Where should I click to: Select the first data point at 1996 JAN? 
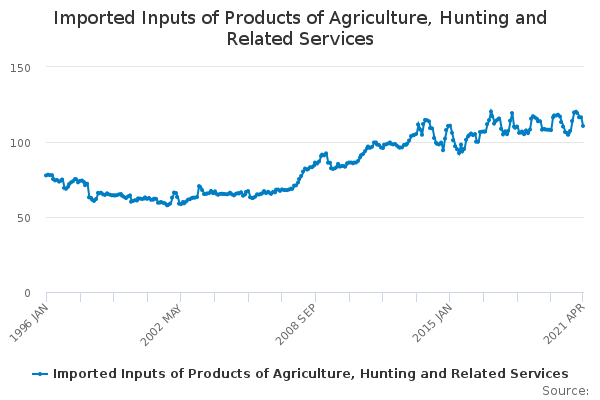(x=46, y=175)
